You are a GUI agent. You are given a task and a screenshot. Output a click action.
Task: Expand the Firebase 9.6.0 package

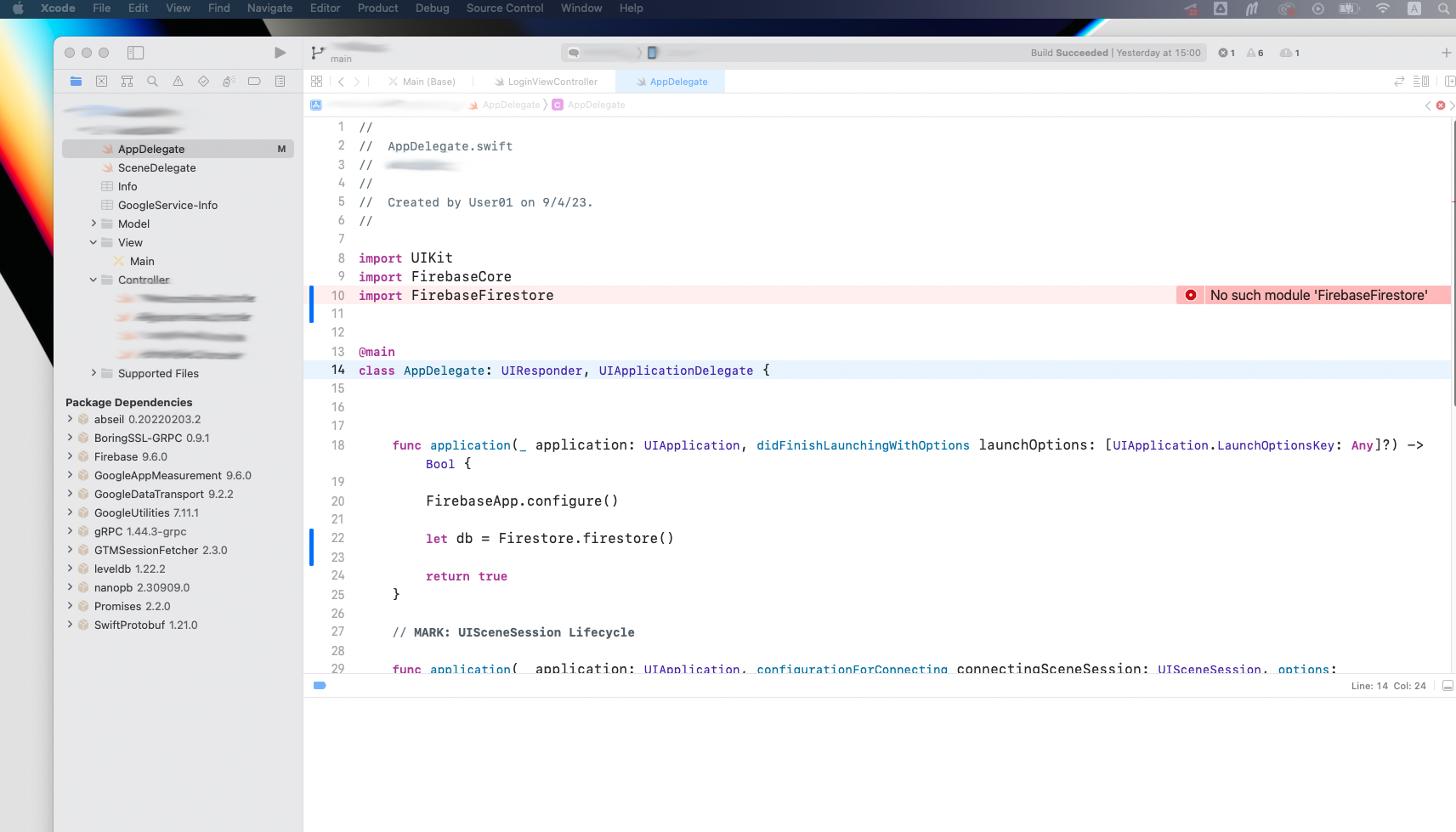[x=70, y=456]
